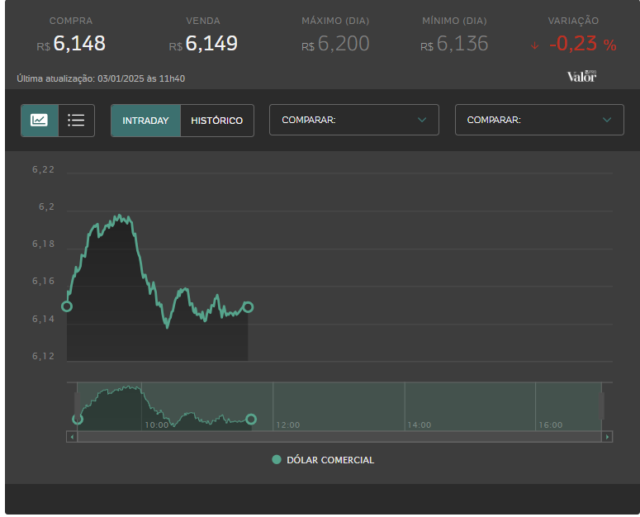Screen dimensions: 640x517
Task: Open the second COMPARAR dropdown
Action: (x=539, y=120)
